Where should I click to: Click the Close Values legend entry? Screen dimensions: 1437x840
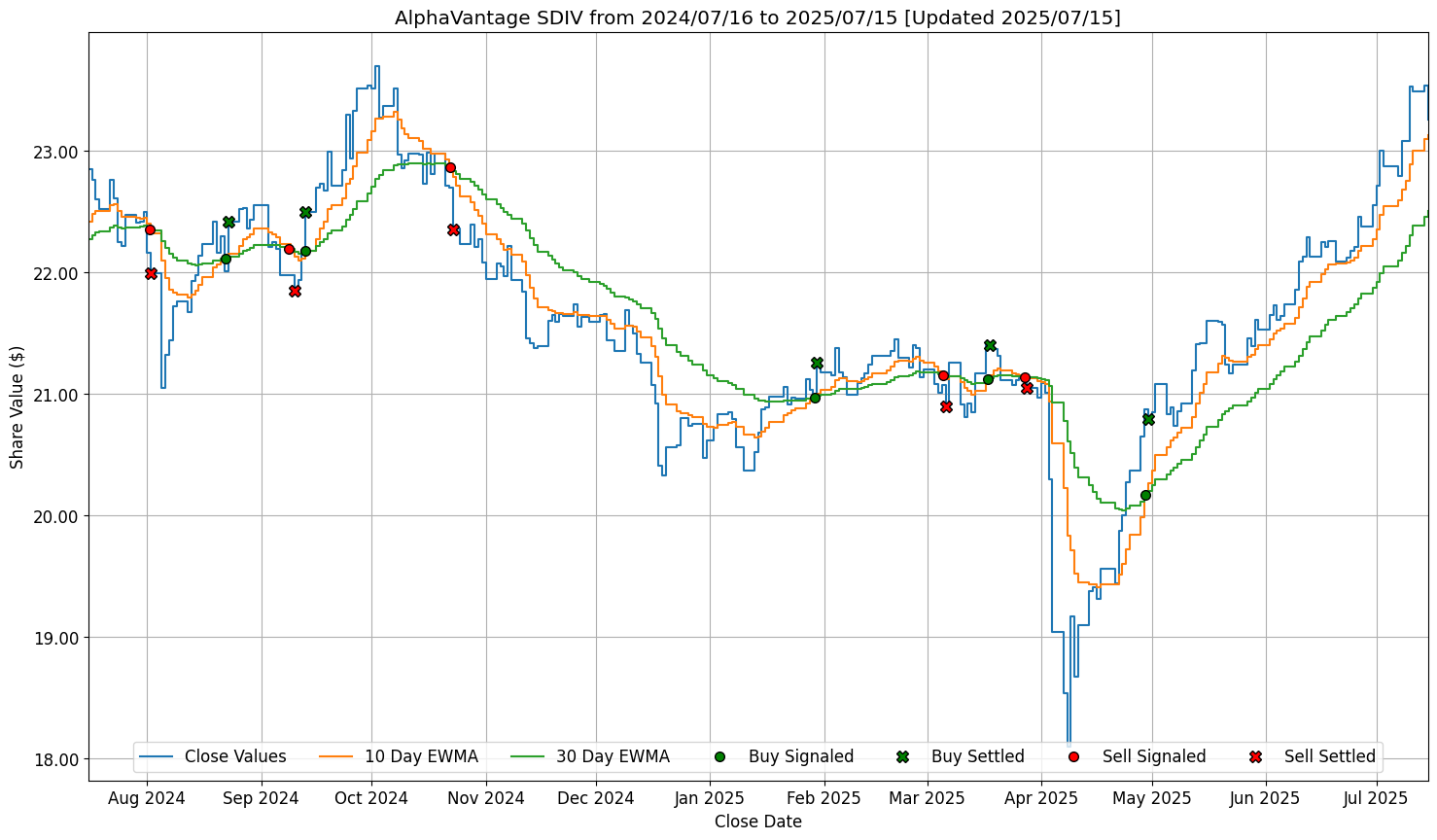[x=213, y=756]
